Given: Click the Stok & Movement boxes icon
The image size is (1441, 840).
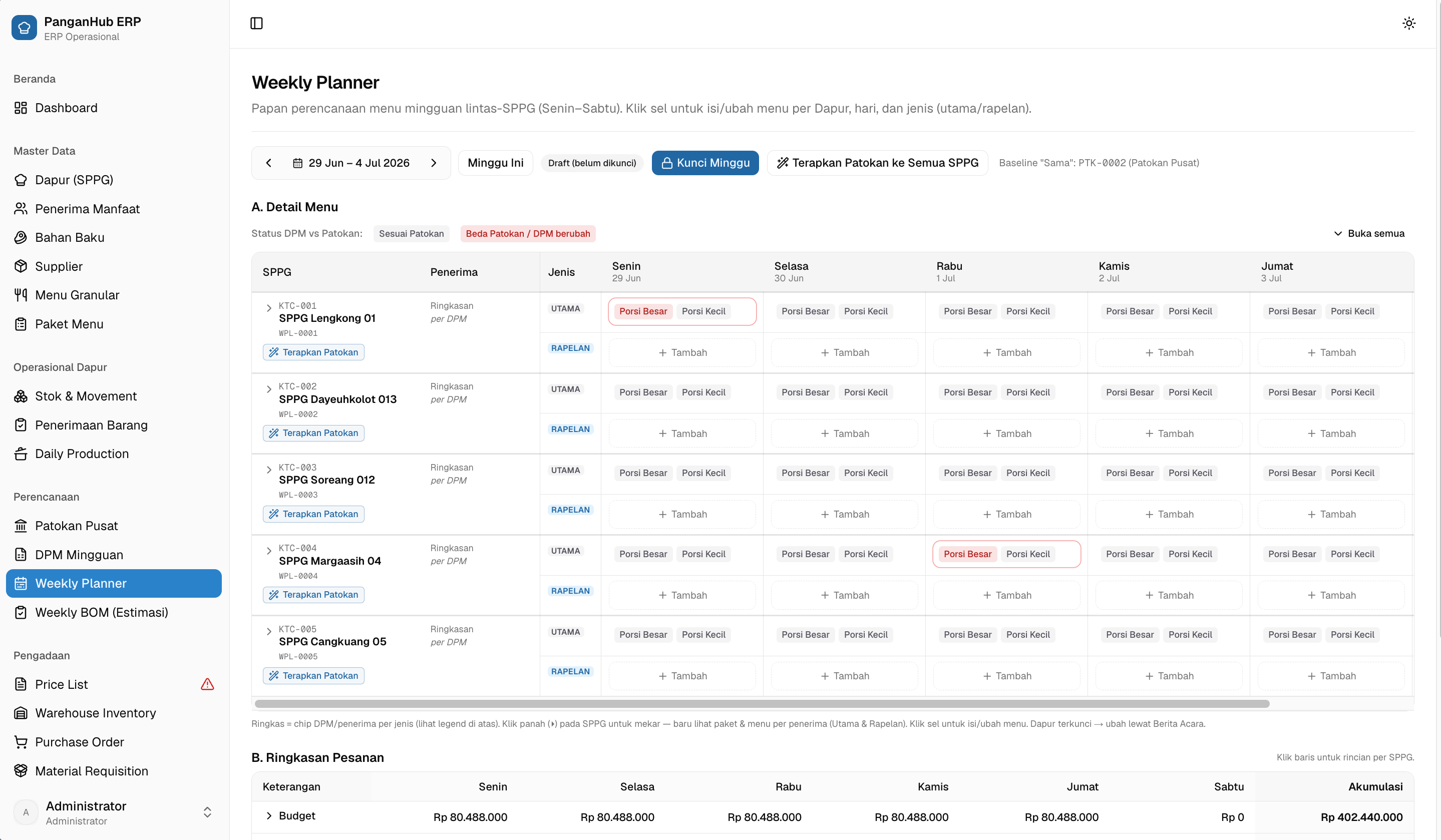Looking at the screenshot, I should click(21, 396).
